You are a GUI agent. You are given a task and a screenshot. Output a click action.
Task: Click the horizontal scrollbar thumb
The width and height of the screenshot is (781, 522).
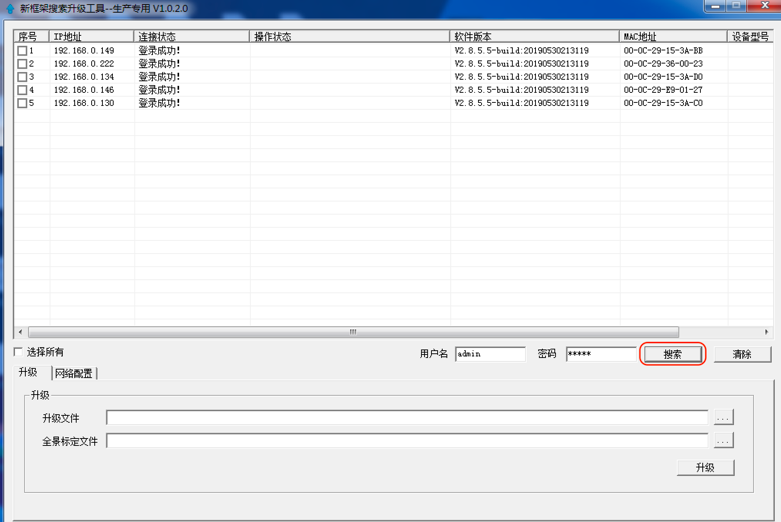[x=353, y=332]
